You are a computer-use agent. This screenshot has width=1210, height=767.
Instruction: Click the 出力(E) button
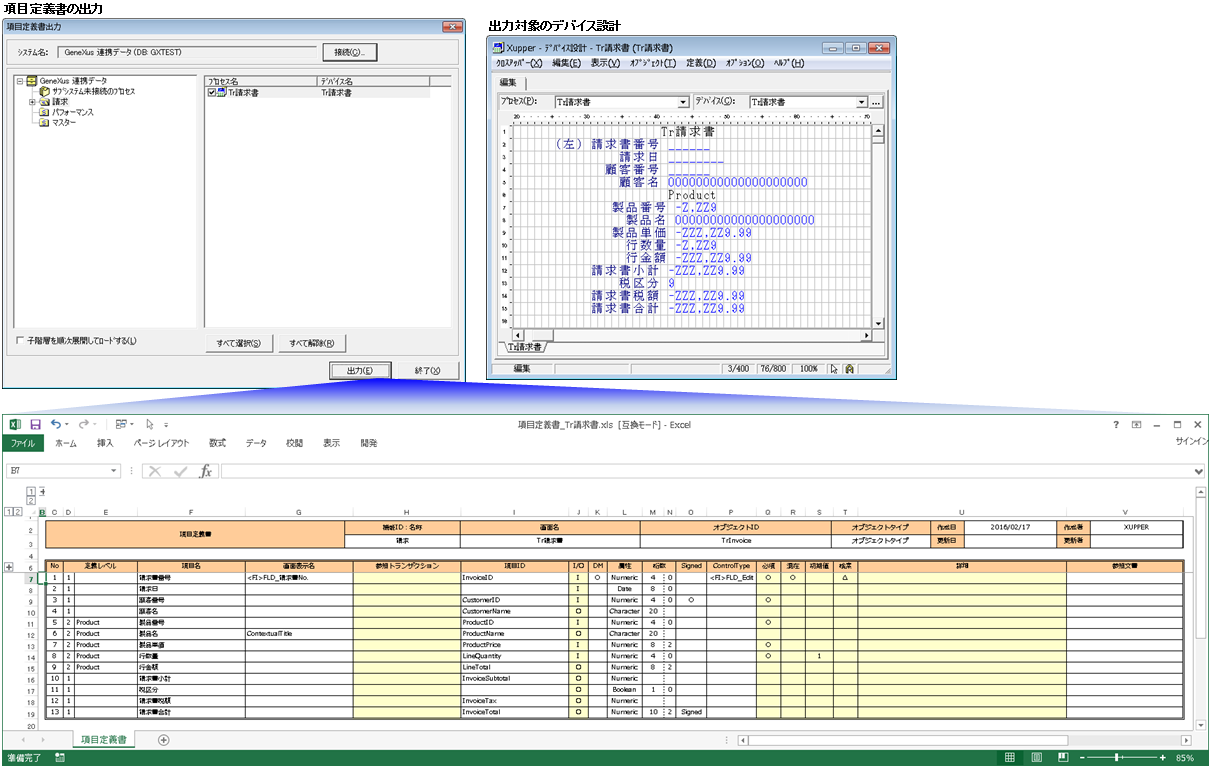[x=360, y=370]
